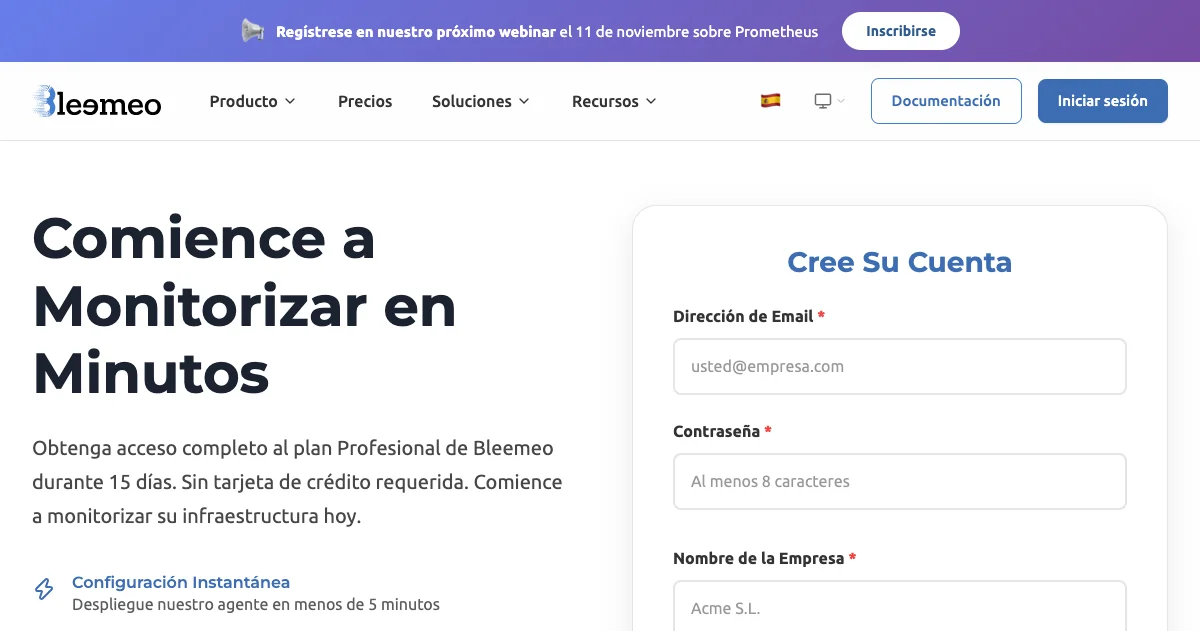Screen dimensions: 1200x631
Task: Click the Cree Su Cuenta heading
Action: click(x=900, y=262)
